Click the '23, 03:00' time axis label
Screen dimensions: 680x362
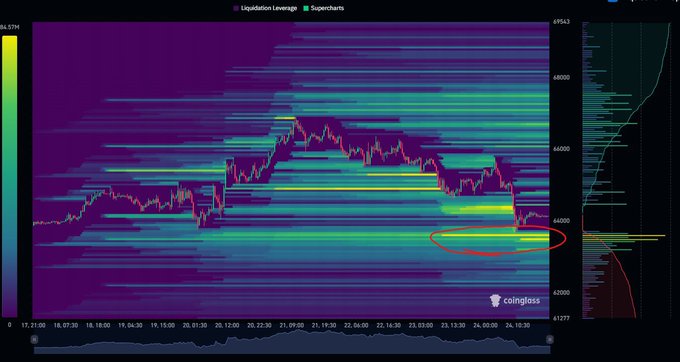pos(421,325)
